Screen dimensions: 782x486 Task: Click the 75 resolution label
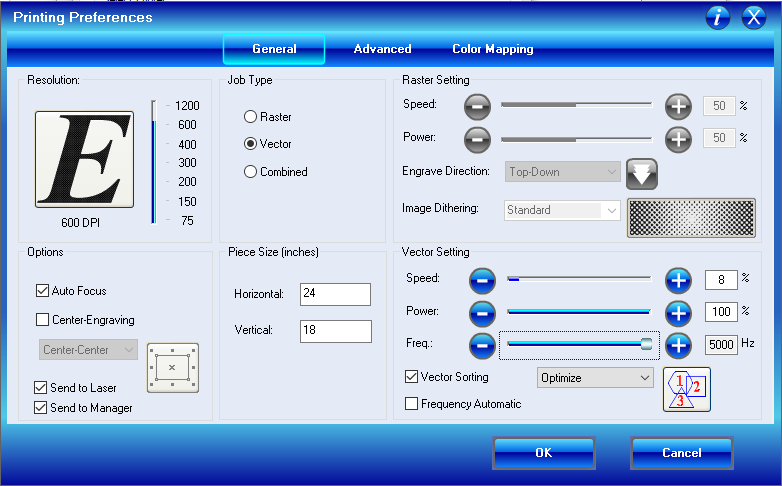coord(187,221)
